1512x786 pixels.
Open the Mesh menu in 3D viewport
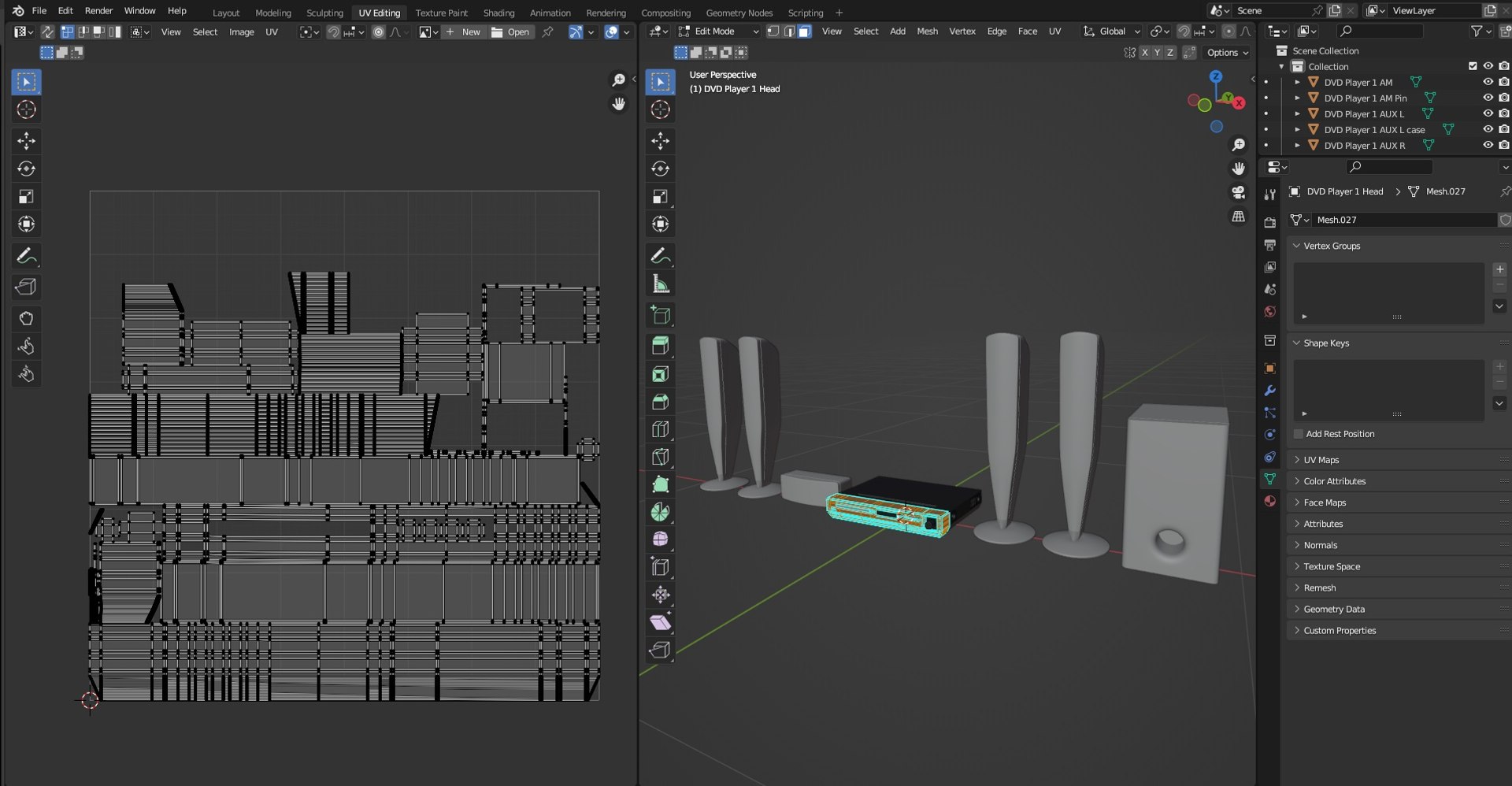coord(927,32)
